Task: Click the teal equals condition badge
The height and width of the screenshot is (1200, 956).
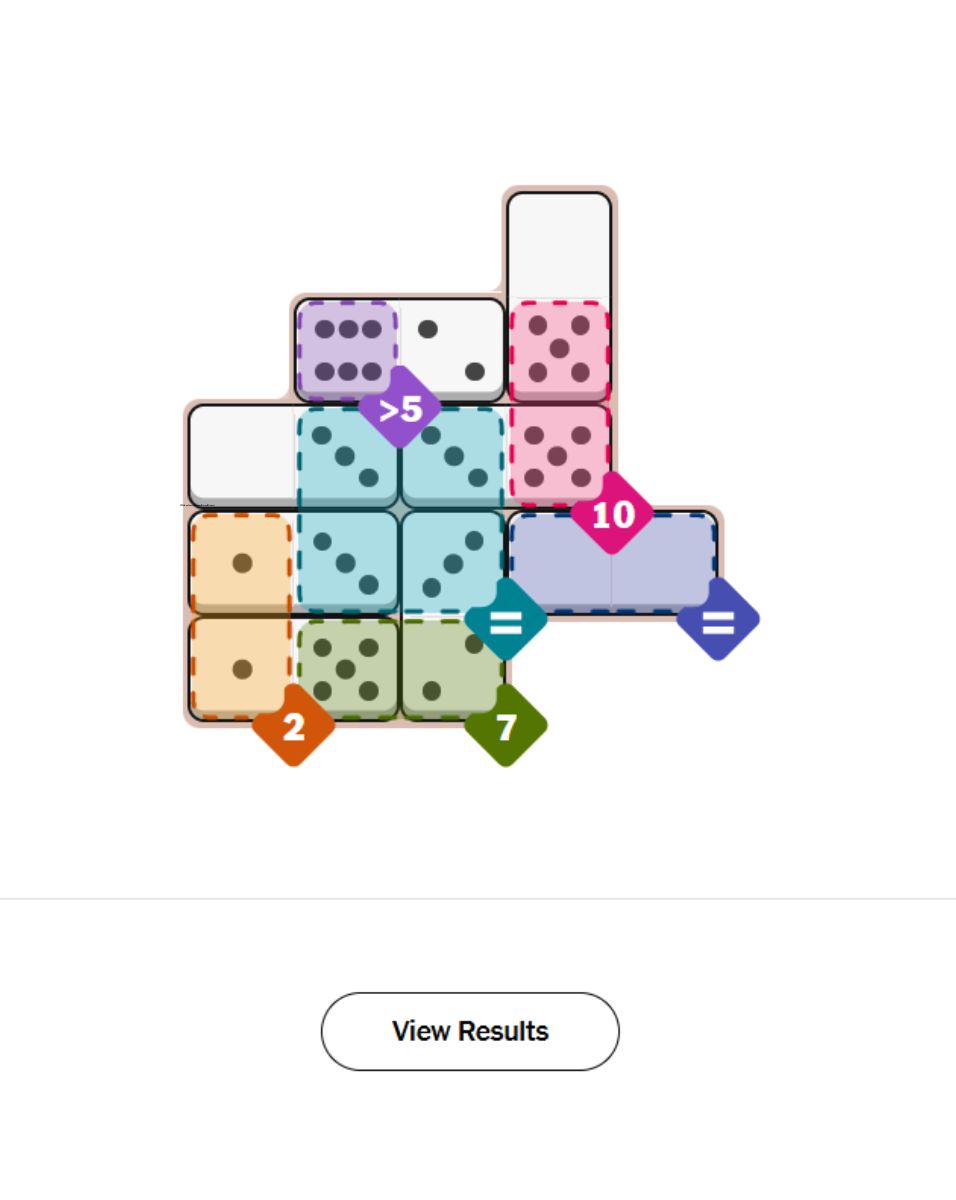Action: click(x=506, y=621)
